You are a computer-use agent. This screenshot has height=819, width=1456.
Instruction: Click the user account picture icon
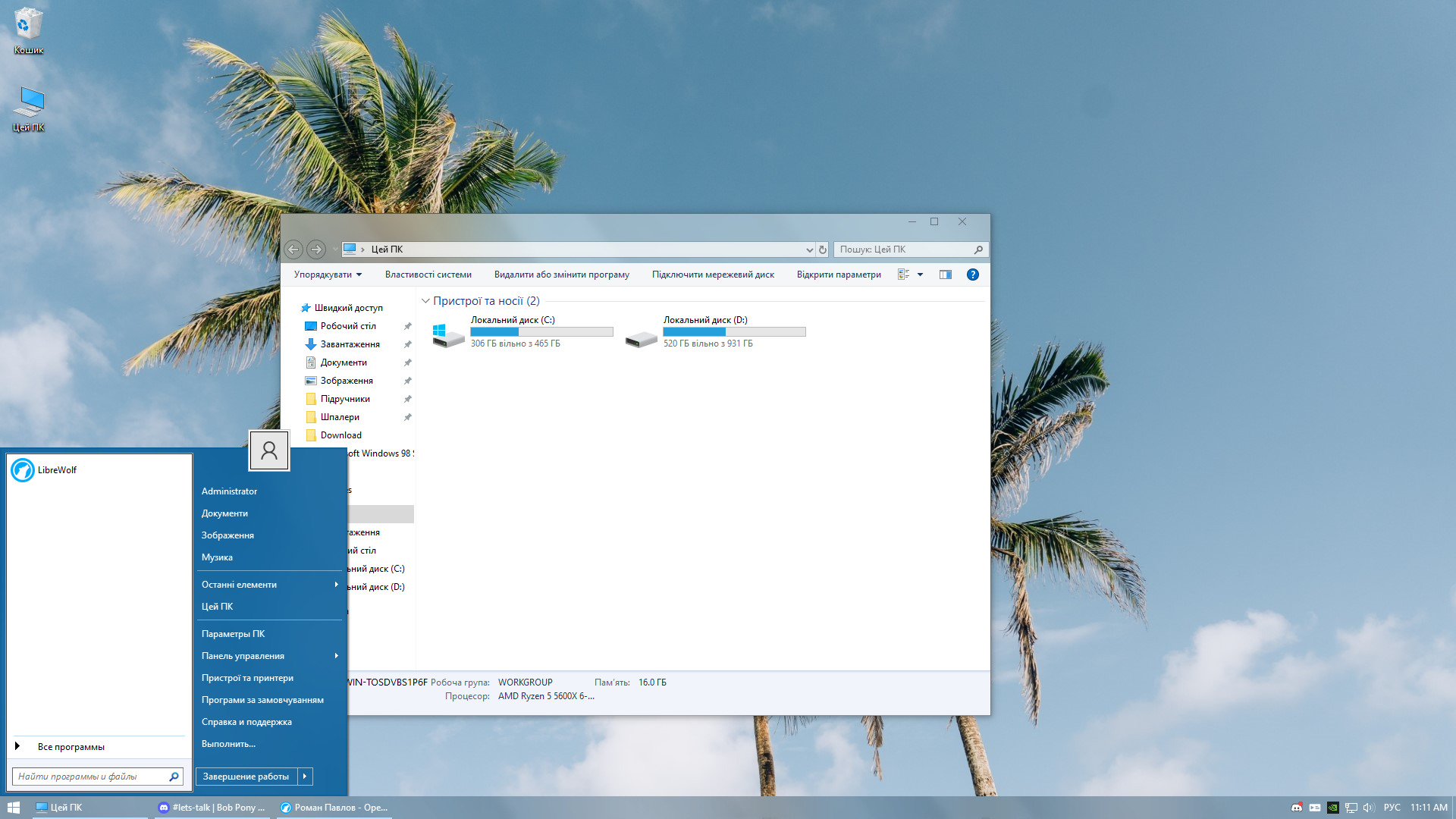(x=269, y=451)
